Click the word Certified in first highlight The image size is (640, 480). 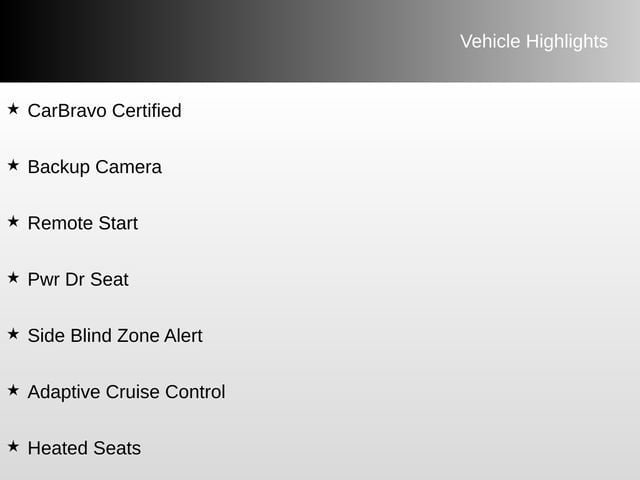(x=146, y=110)
